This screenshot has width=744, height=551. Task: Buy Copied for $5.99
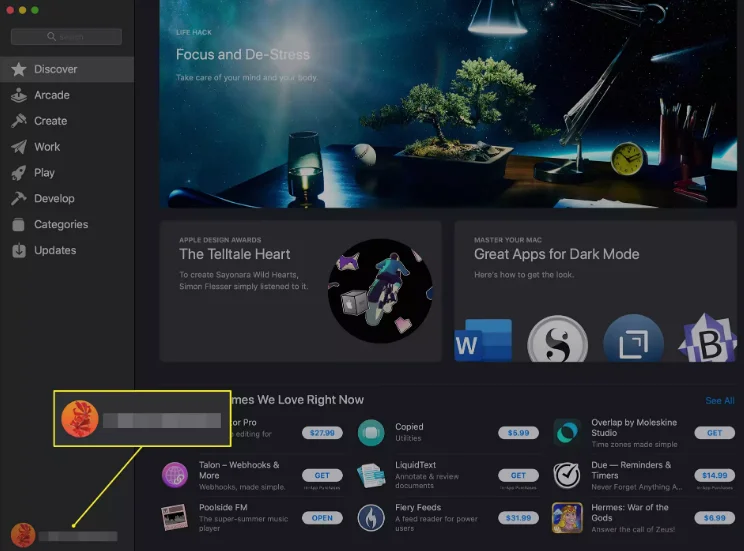(x=518, y=433)
